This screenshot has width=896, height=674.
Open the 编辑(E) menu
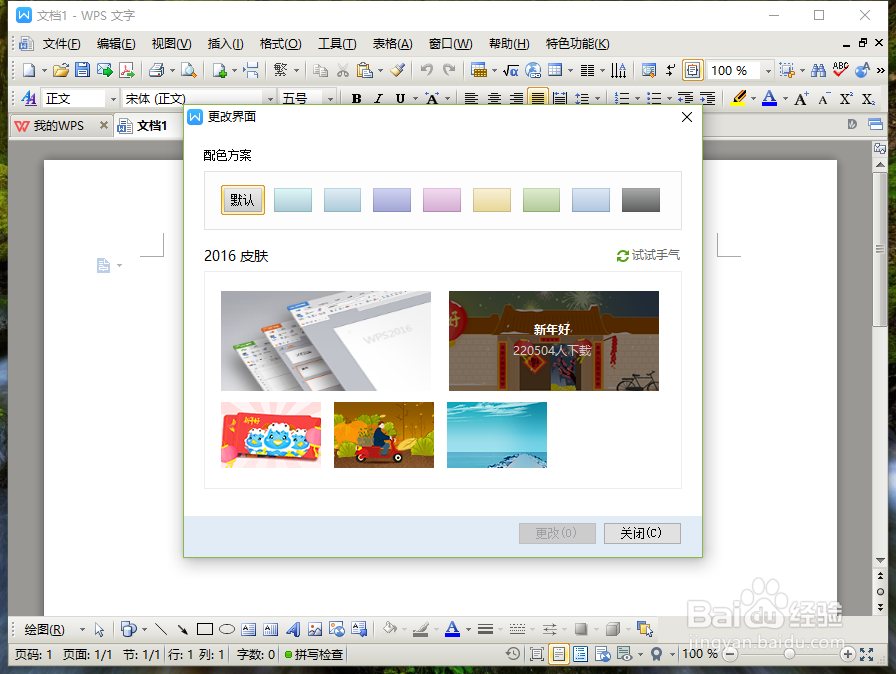tap(116, 44)
